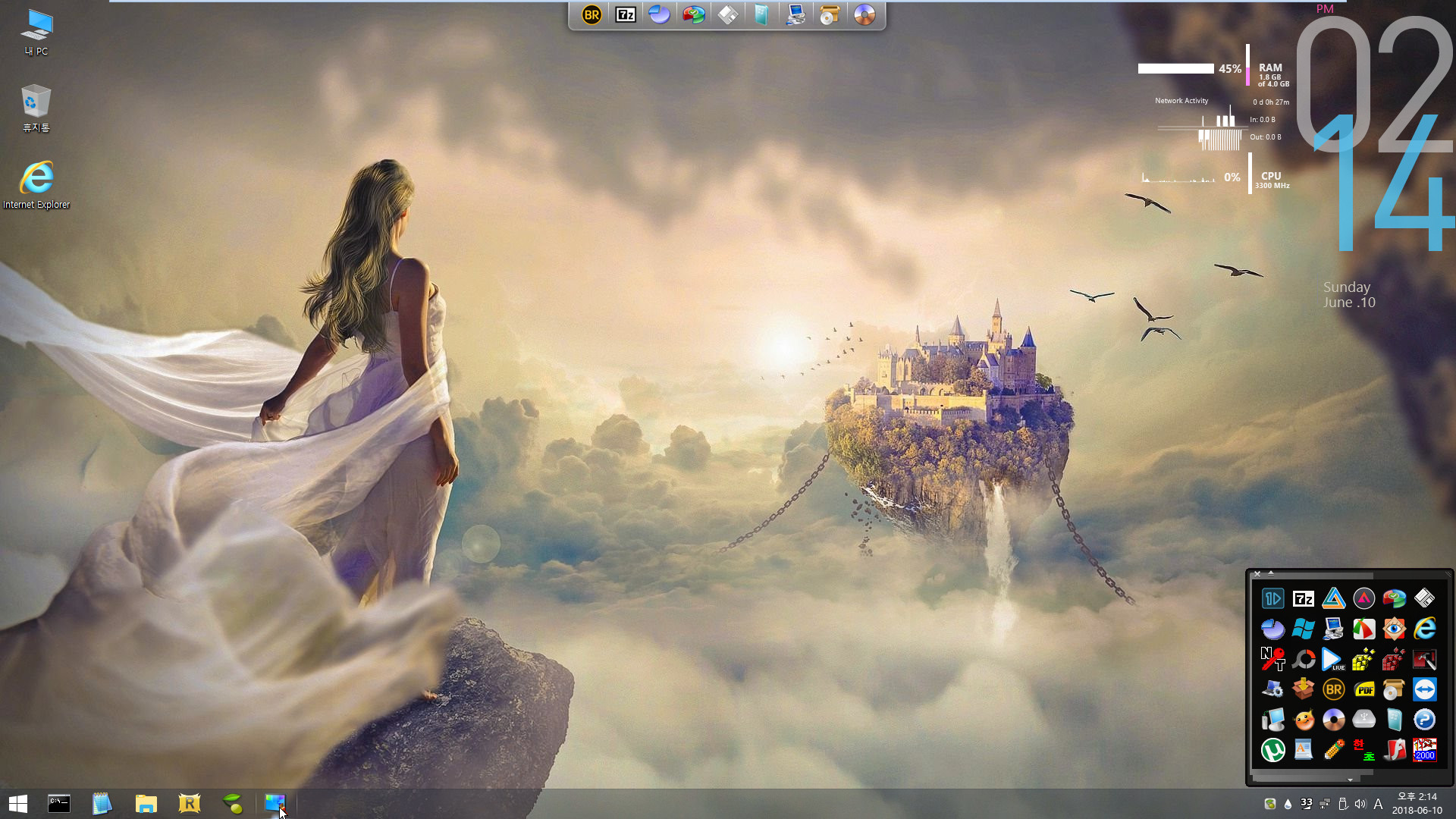
Task: Click the floppy disk icon in top dock
Action: [x=728, y=14]
